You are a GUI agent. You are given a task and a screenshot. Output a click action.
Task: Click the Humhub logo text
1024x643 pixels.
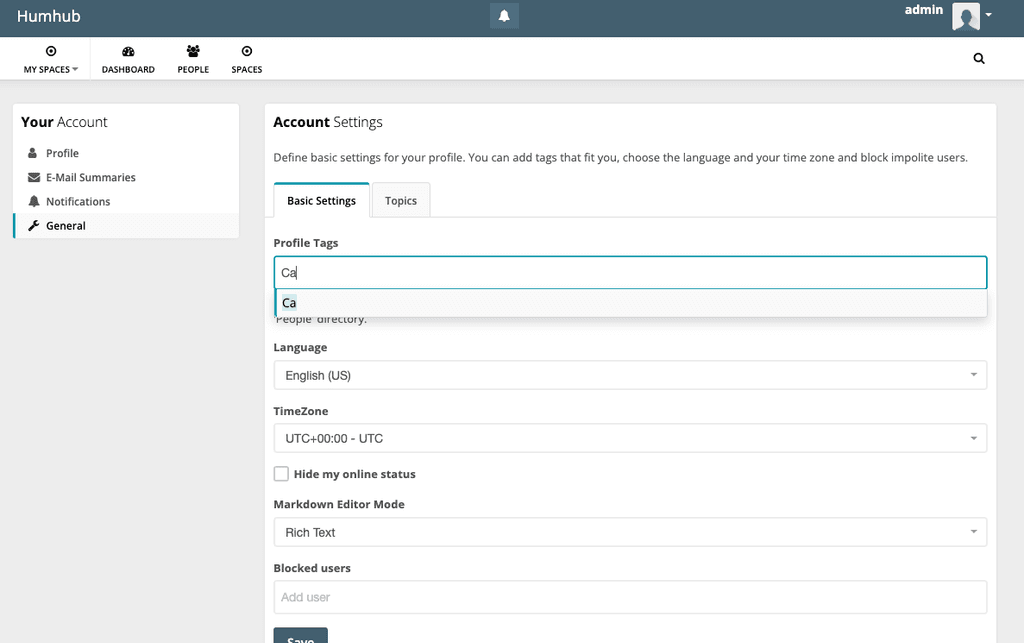pos(48,16)
